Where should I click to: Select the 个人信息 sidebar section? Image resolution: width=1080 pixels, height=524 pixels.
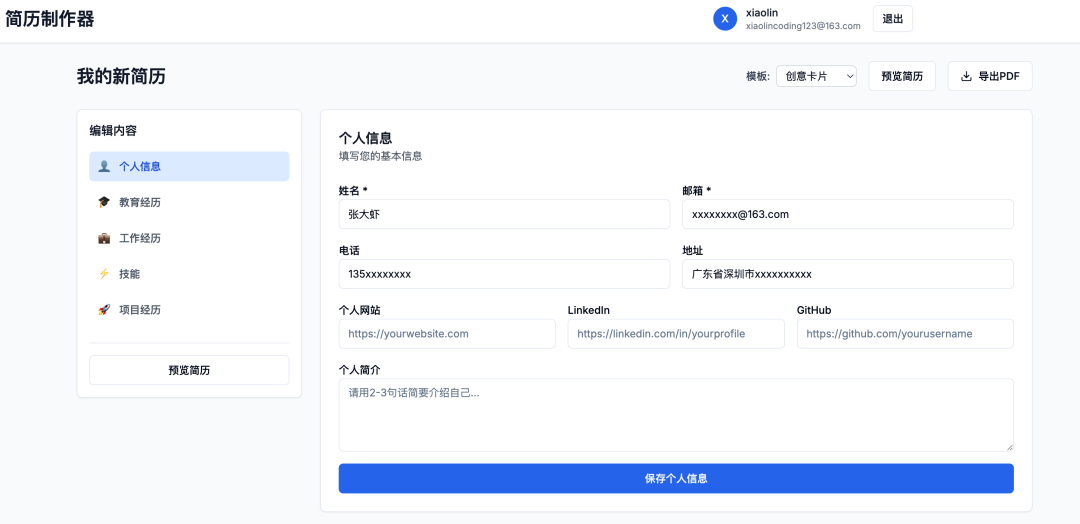[x=189, y=166]
